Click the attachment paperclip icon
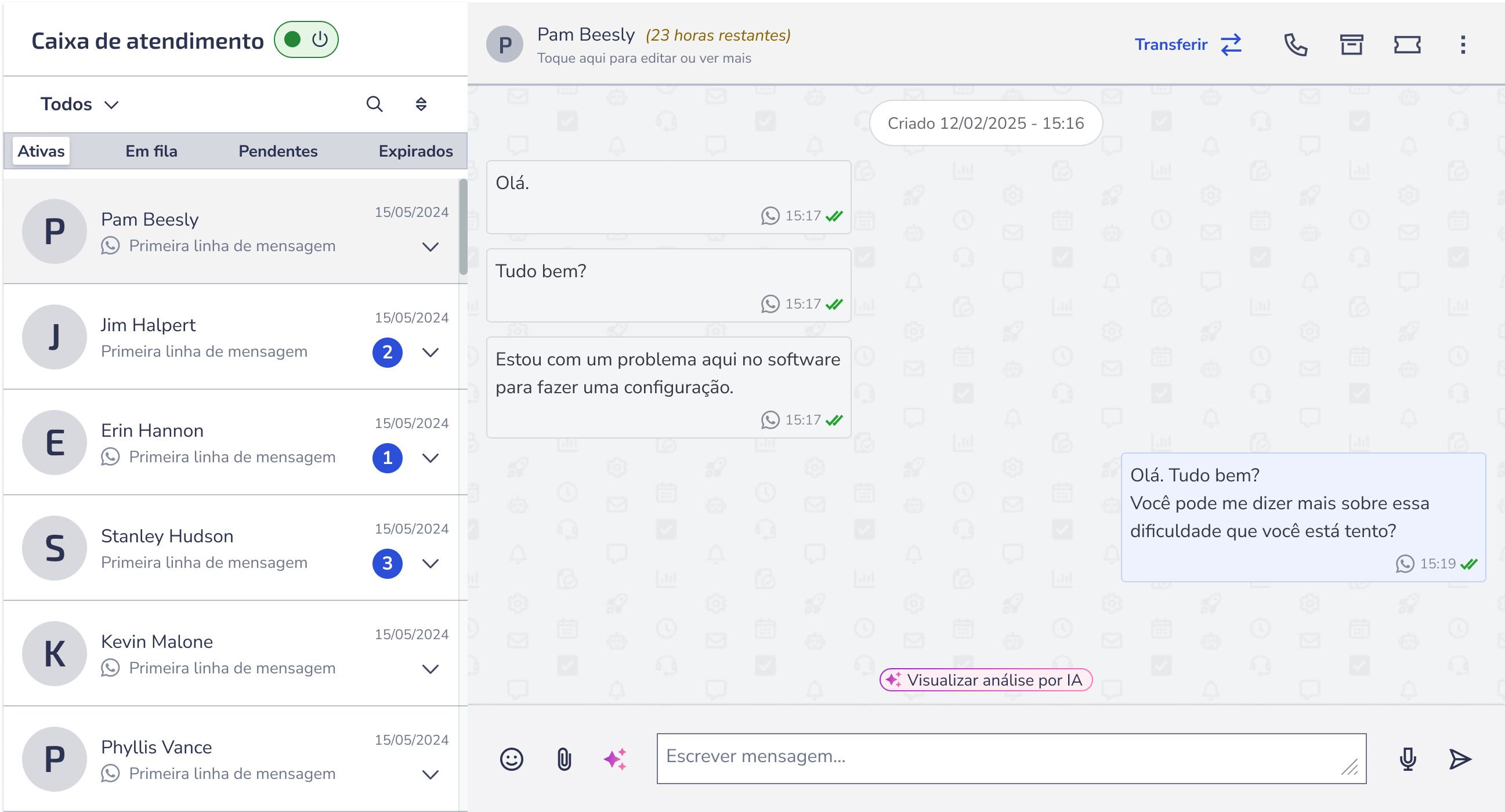The width and height of the screenshot is (1505, 812). 564,759
